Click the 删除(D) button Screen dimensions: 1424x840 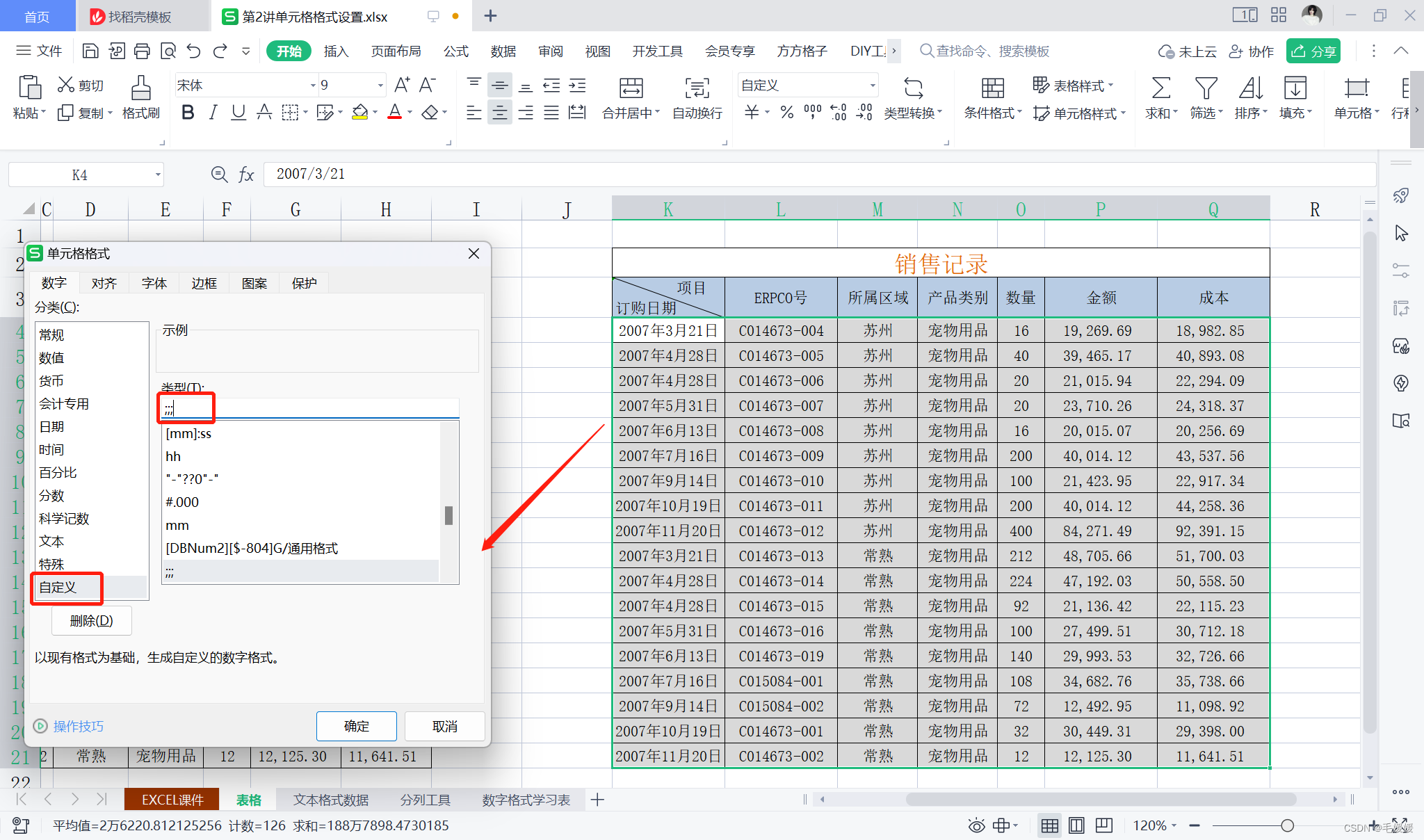coord(91,620)
